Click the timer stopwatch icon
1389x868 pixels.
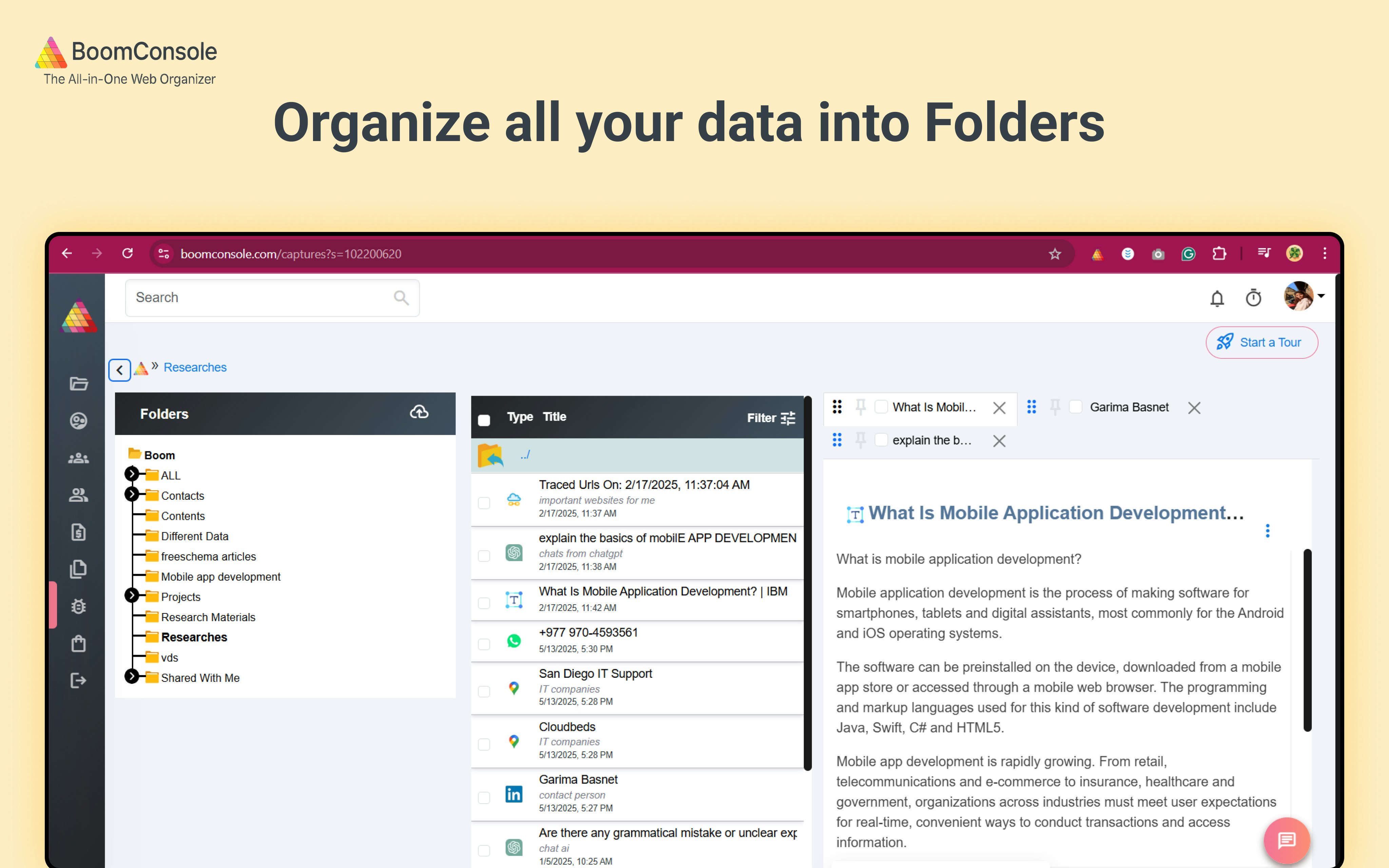(x=1254, y=298)
